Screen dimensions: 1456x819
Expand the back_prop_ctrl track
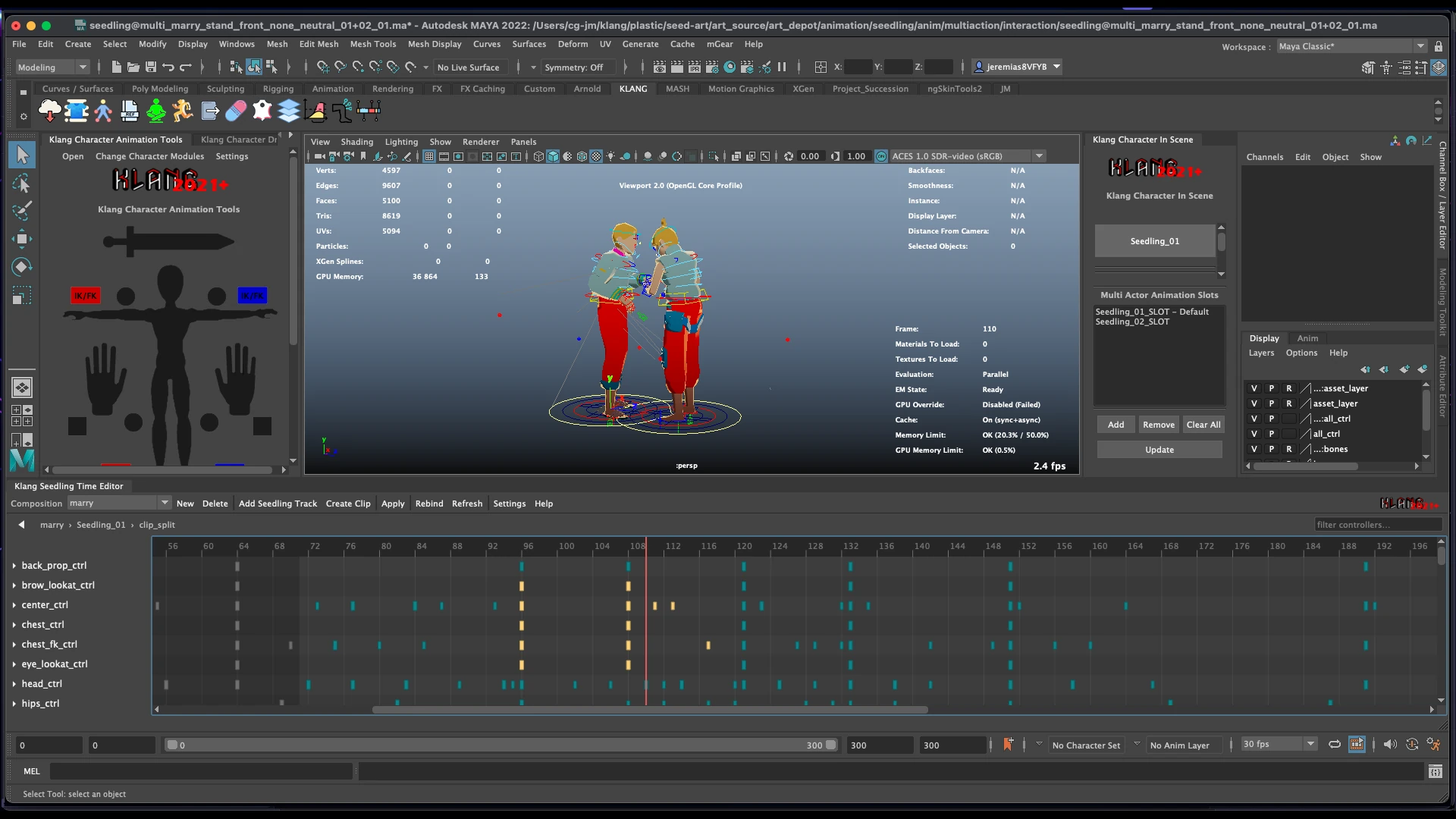pos(14,566)
